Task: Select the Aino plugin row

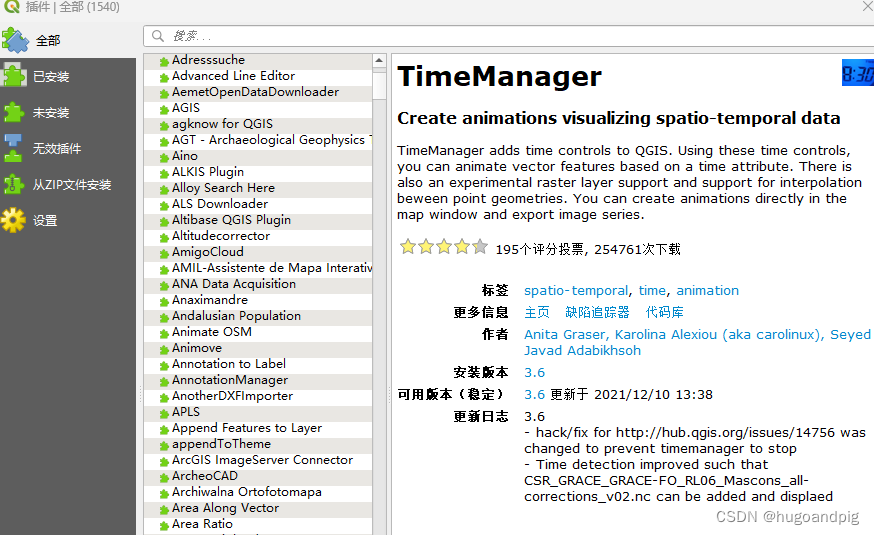Action: (258, 156)
